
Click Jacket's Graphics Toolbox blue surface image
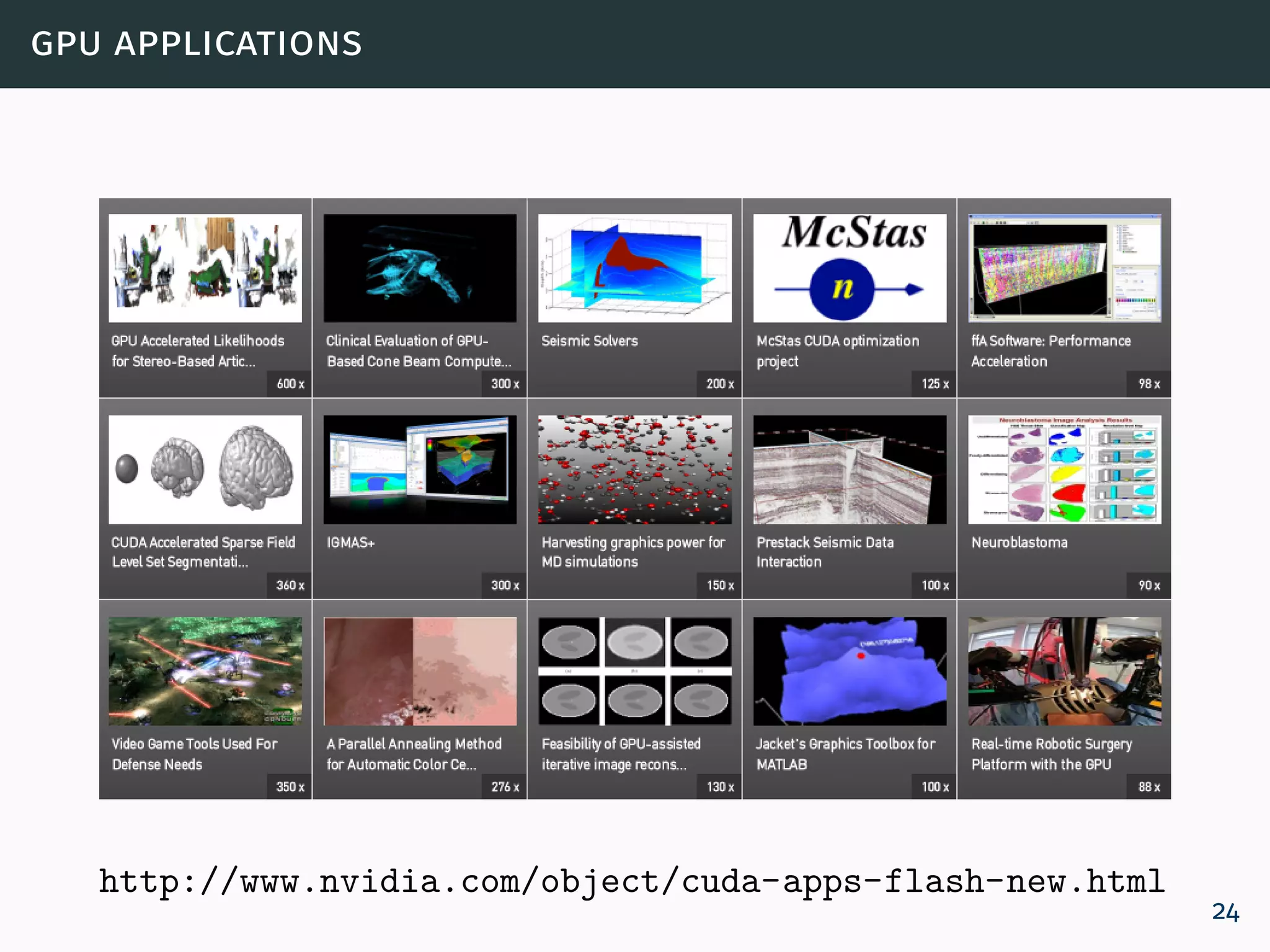850,671
